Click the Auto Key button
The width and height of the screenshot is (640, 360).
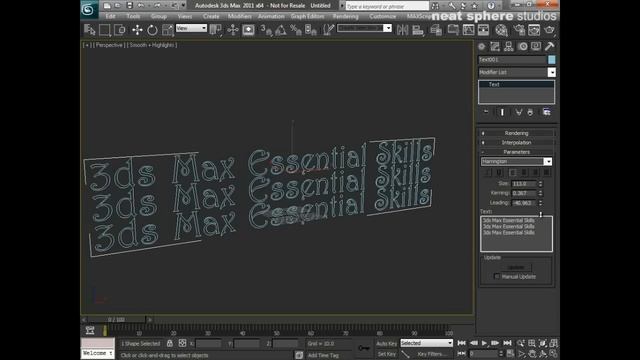[x=386, y=344]
